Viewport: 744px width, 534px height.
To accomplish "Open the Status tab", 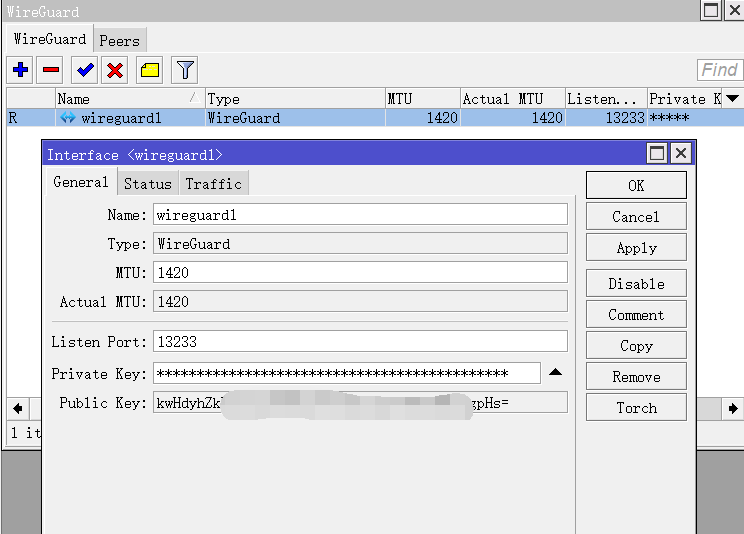I will pyautogui.click(x=148, y=184).
